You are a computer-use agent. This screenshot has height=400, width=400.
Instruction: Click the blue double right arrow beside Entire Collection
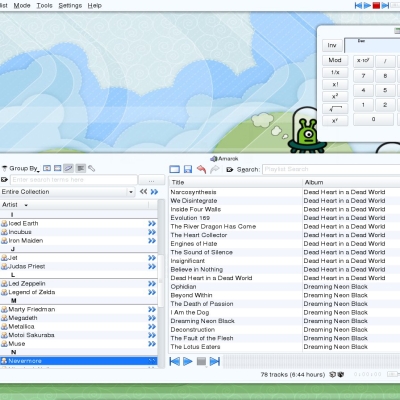tap(154, 192)
